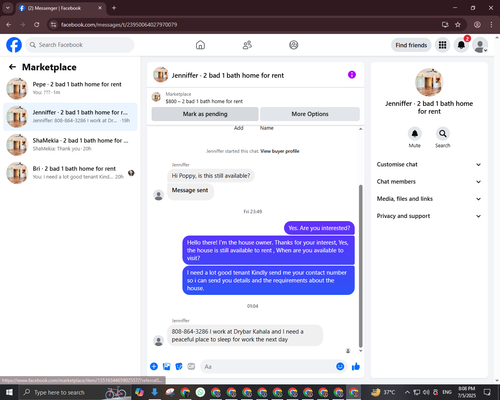
Task: Go back using the Marketplace back arrow
Action: click(13, 67)
